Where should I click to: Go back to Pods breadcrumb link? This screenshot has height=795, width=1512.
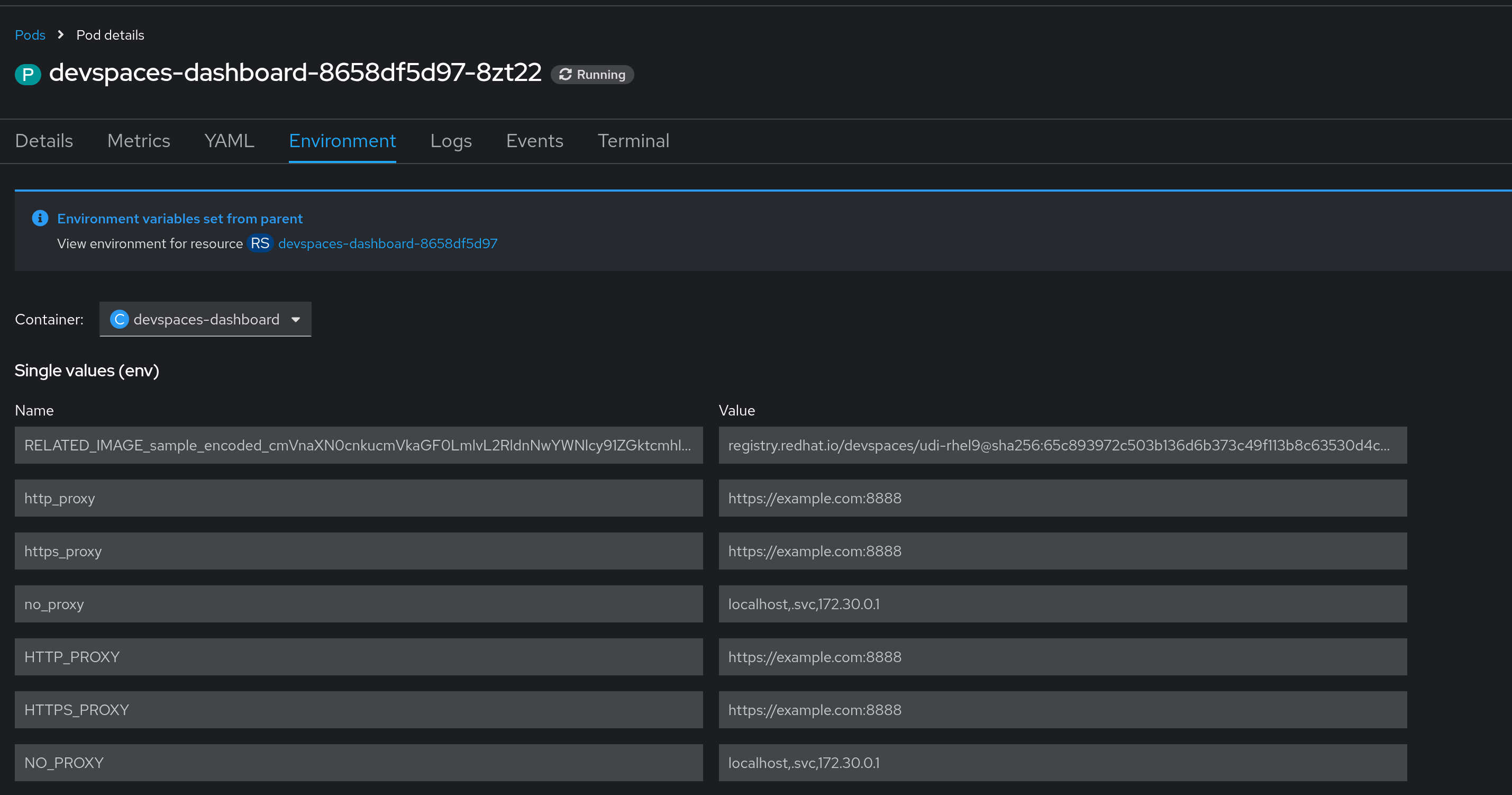(30, 35)
